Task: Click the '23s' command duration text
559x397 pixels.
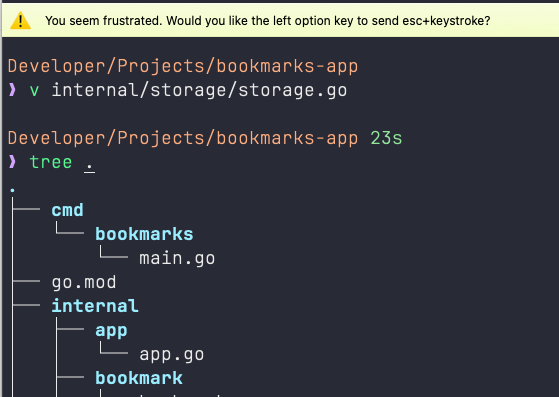Action: 386,138
